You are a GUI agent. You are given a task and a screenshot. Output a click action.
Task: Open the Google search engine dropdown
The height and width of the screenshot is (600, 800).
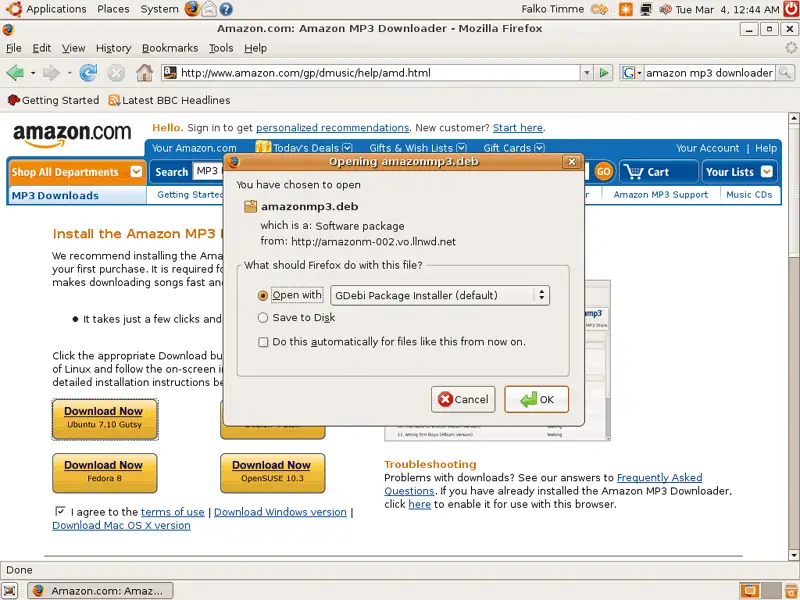631,73
